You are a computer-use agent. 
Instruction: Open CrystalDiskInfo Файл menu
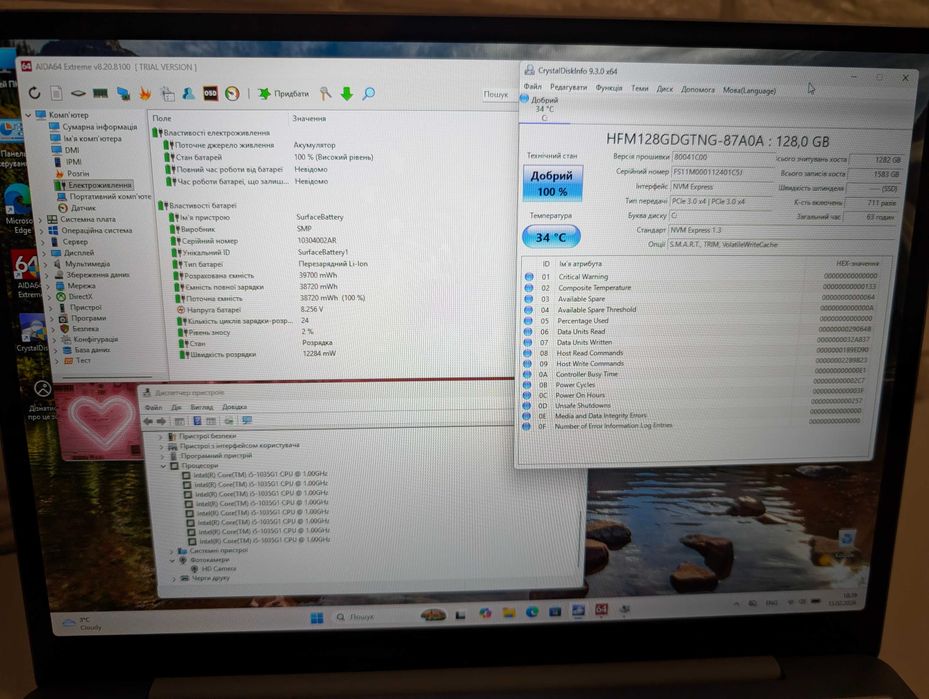(x=532, y=86)
